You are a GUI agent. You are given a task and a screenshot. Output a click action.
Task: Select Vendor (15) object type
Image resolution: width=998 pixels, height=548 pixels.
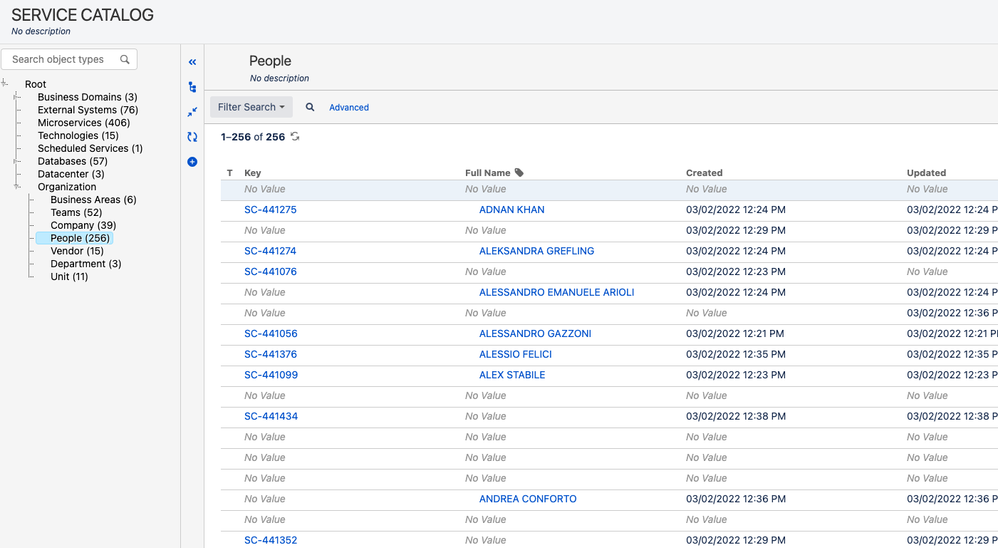point(77,251)
